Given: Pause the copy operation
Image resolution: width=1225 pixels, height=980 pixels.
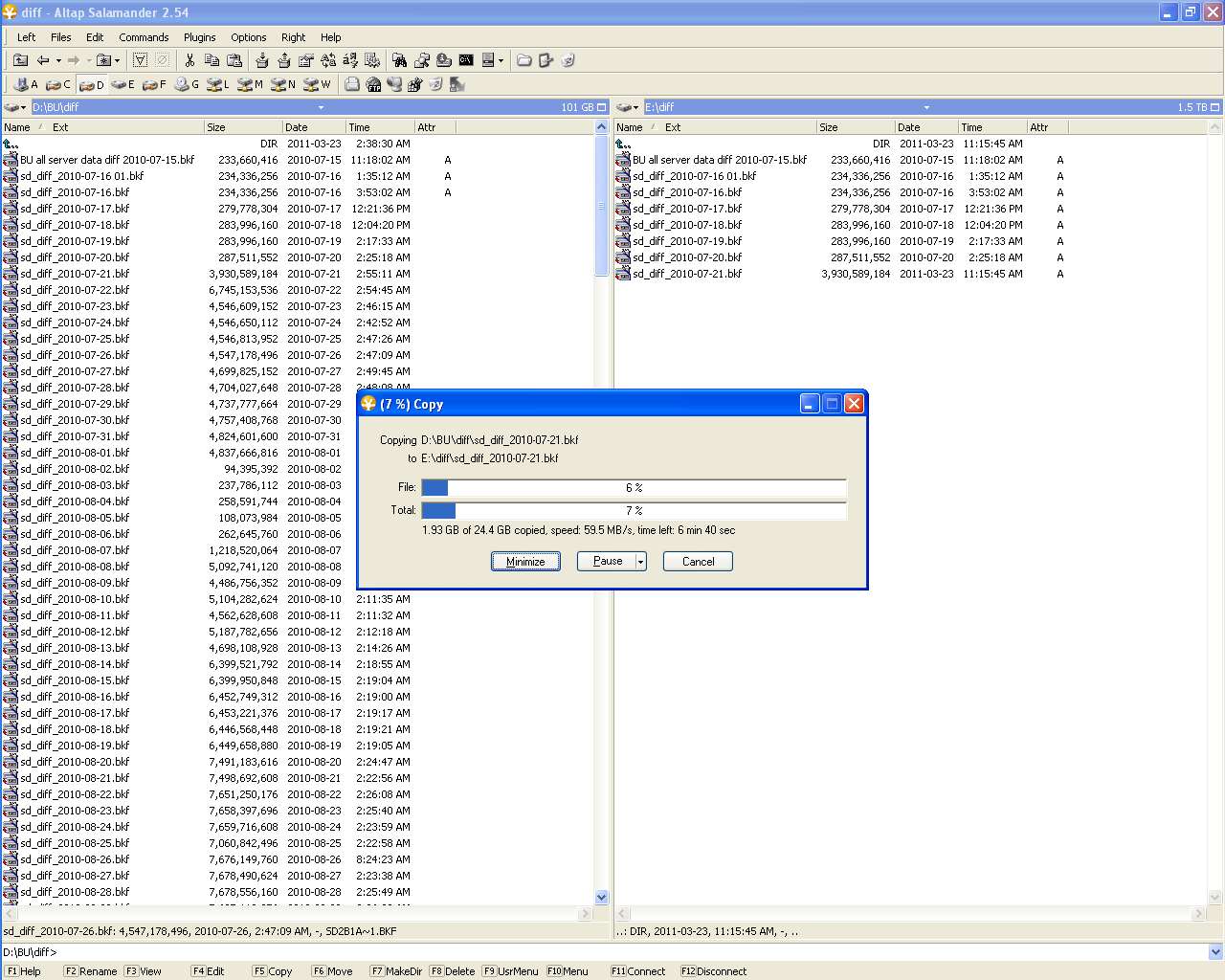Looking at the screenshot, I should point(607,562).
